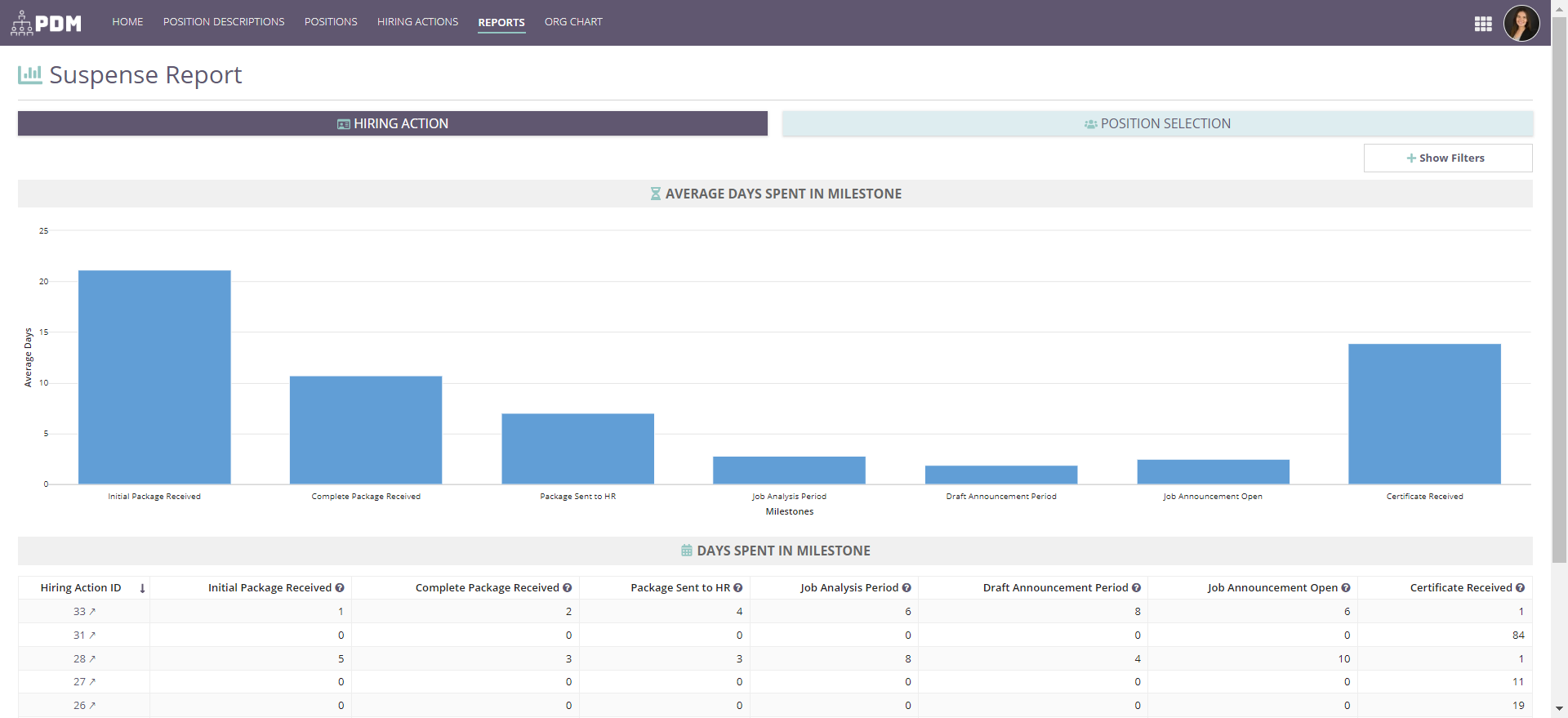Viewport: 1568px width, 718px height.
Task: Click the help icon for Job Analysis Period
Action: pos(906,588)
